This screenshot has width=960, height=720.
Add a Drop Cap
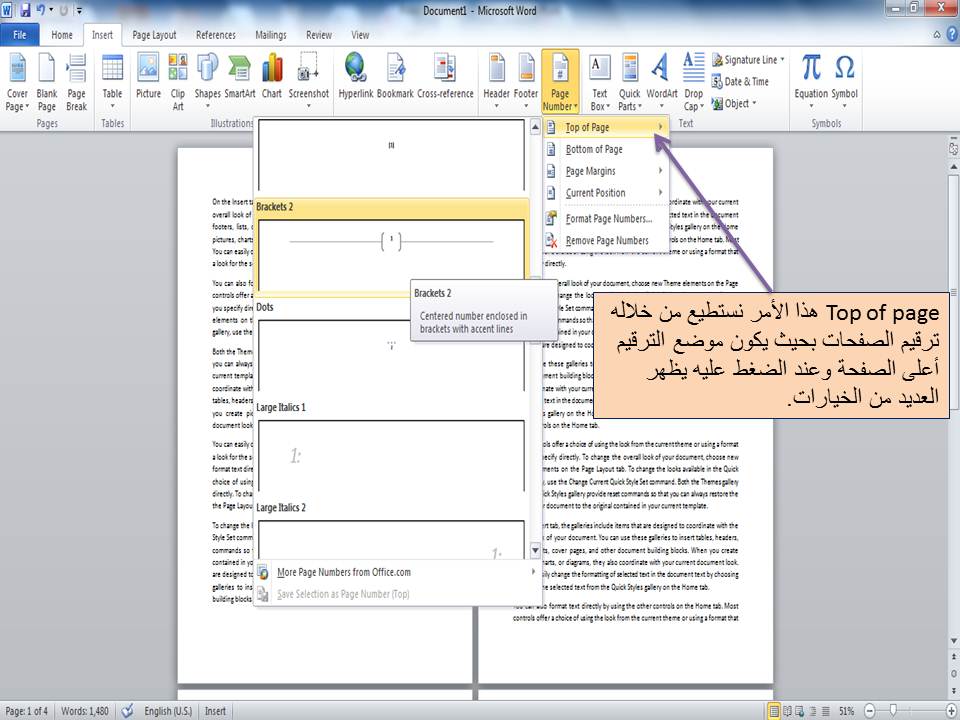693,83
